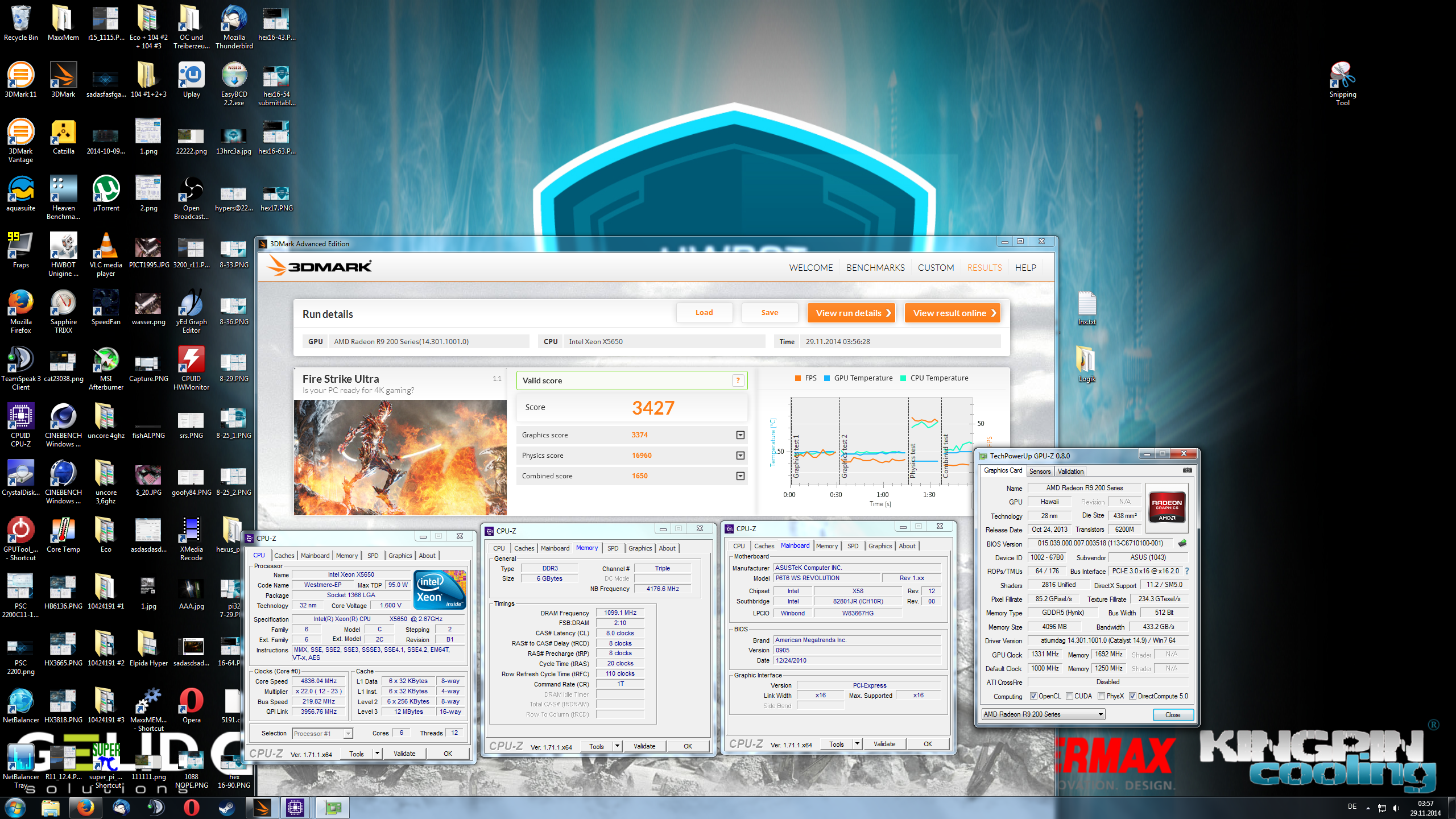Click DE language indicator in taskbar

pos(1352,807)
